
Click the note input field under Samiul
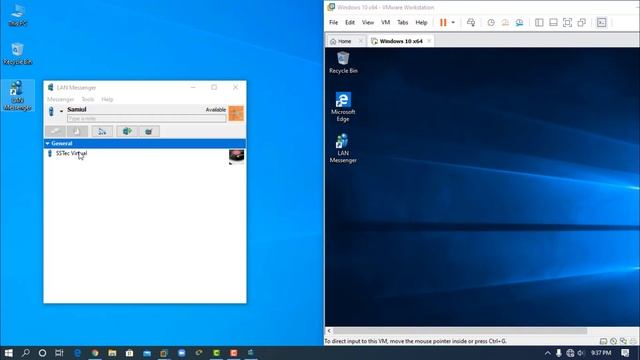coord(147,118)
